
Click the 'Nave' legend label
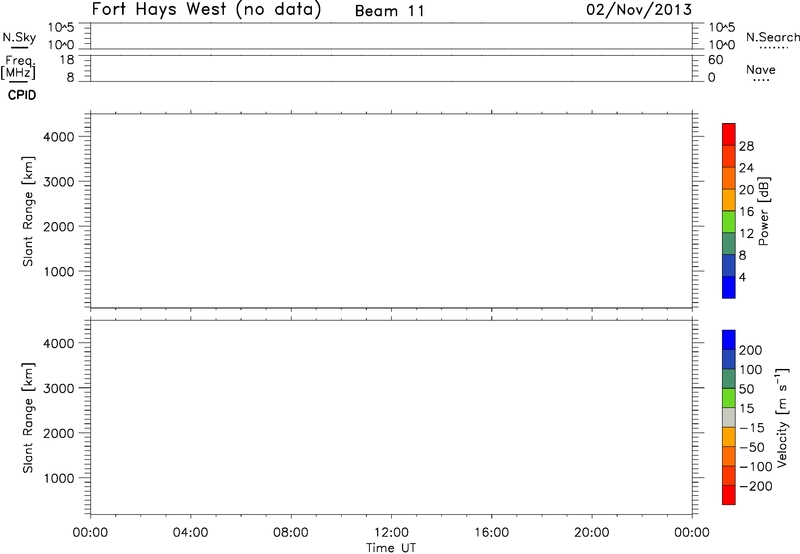pyautogui.click(x=761, y=70)
